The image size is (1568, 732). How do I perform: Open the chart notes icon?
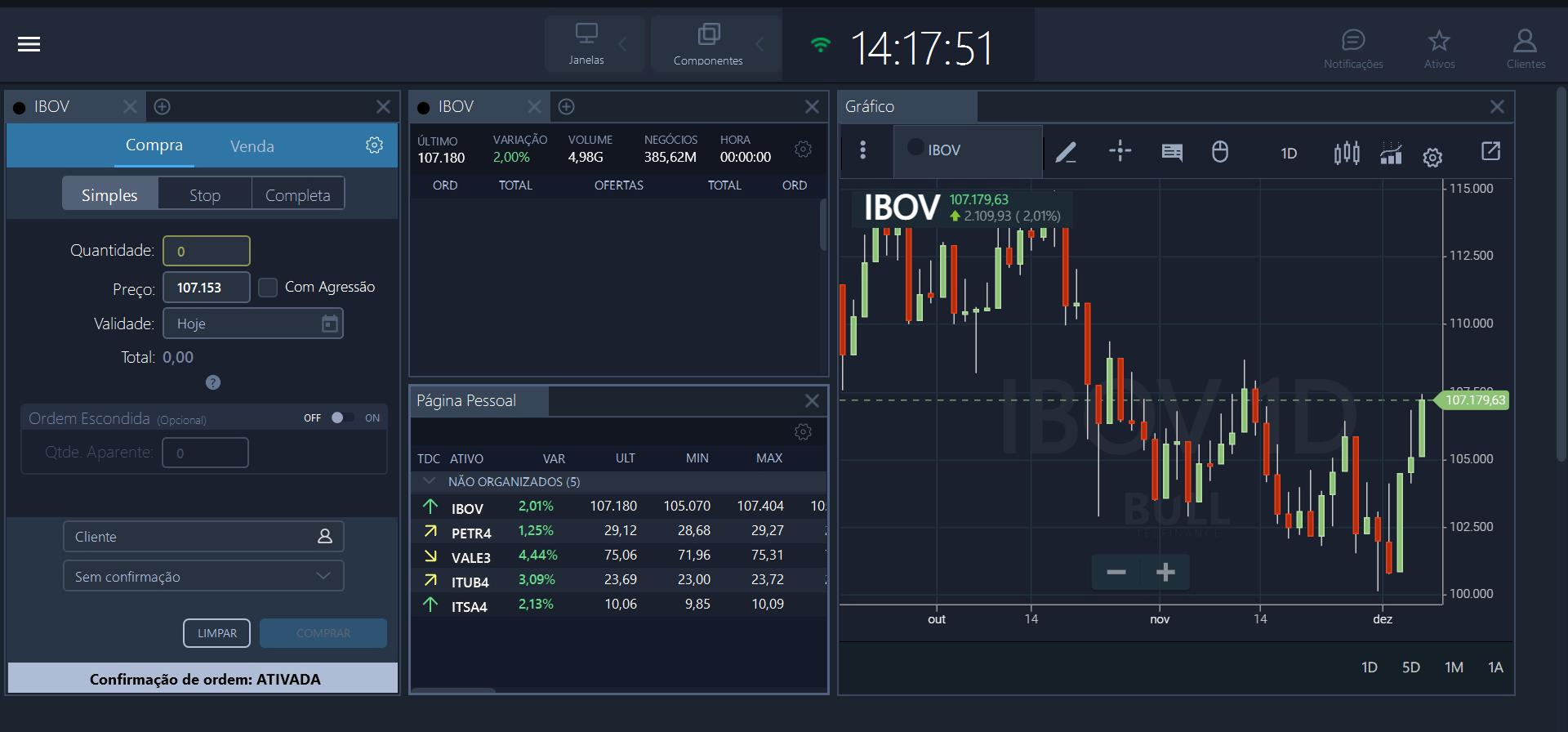click(1172, 152)
